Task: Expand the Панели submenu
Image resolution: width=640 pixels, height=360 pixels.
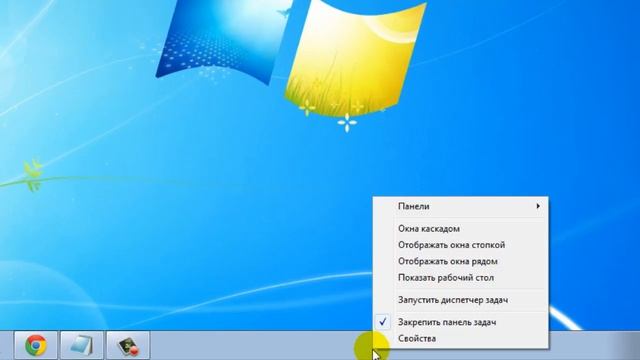Action: (461, 207)
